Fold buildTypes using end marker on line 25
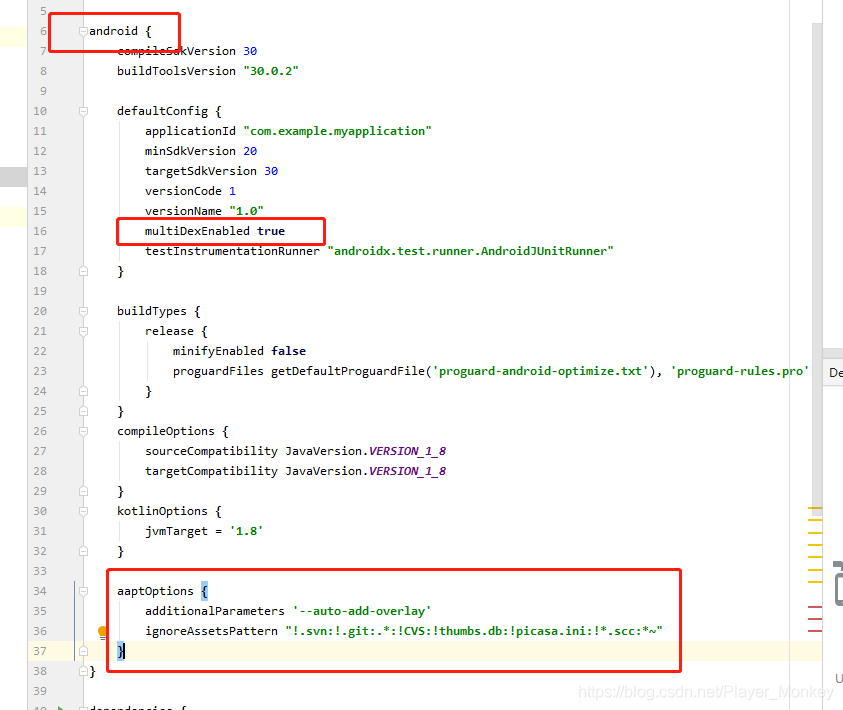The height and width of the screenshot is (710, 843). 83,411
